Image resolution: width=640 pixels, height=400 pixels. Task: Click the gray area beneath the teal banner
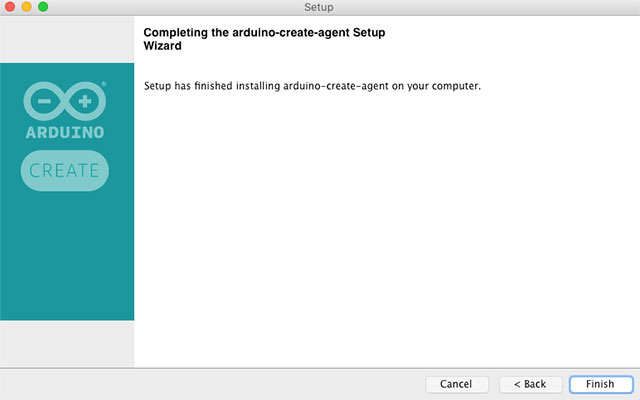click(67, 343)
